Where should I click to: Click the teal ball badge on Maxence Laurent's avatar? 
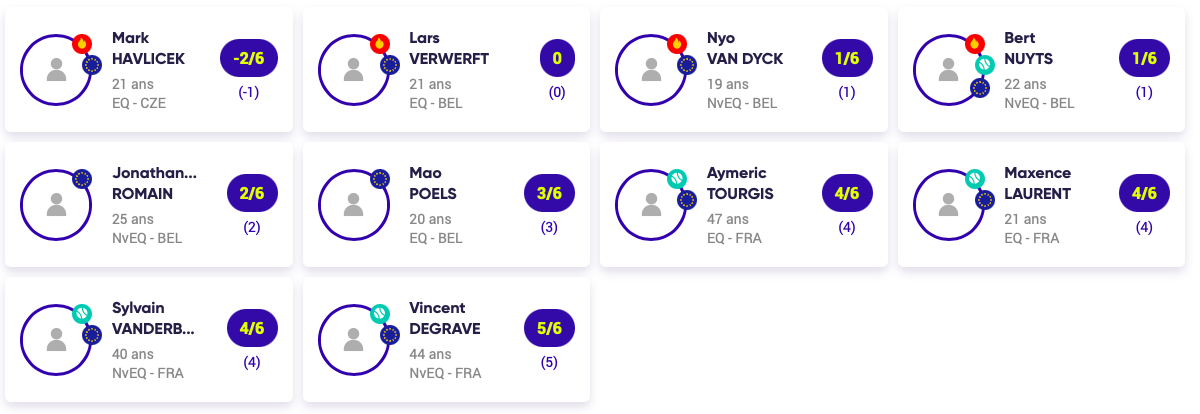(974, 179)
